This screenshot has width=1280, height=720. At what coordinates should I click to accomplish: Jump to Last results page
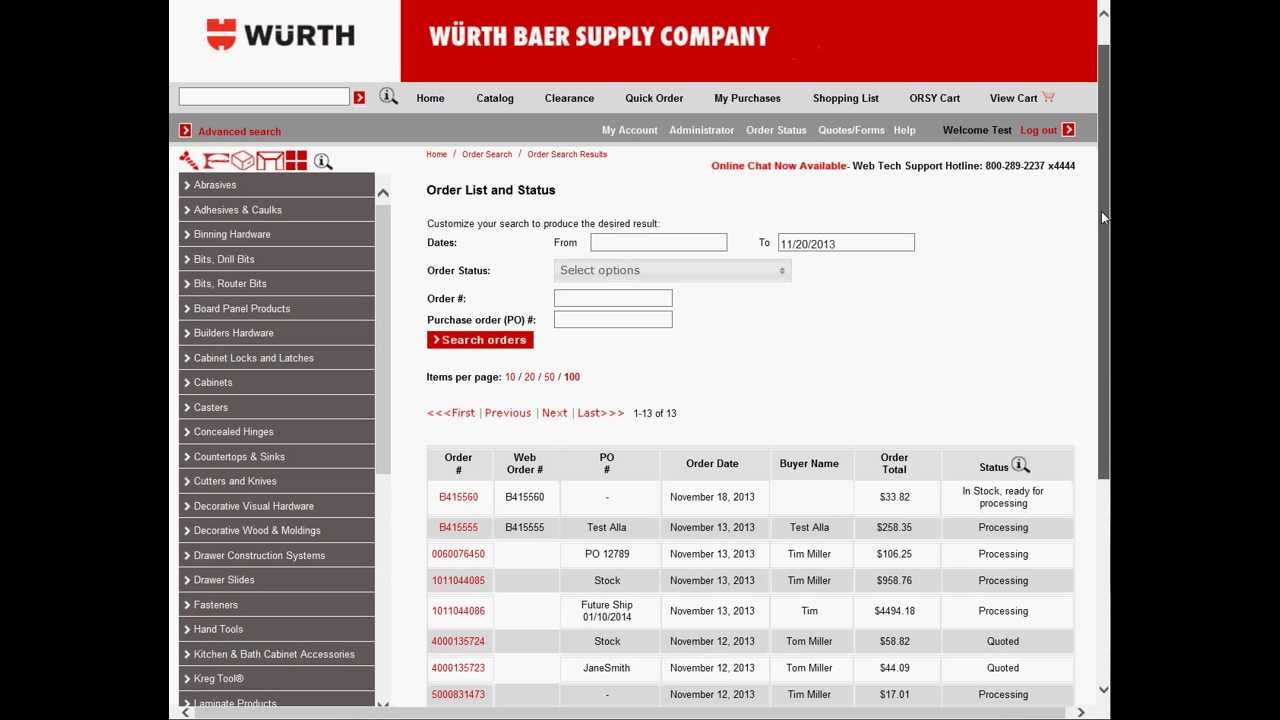click(x=600, y=413)
